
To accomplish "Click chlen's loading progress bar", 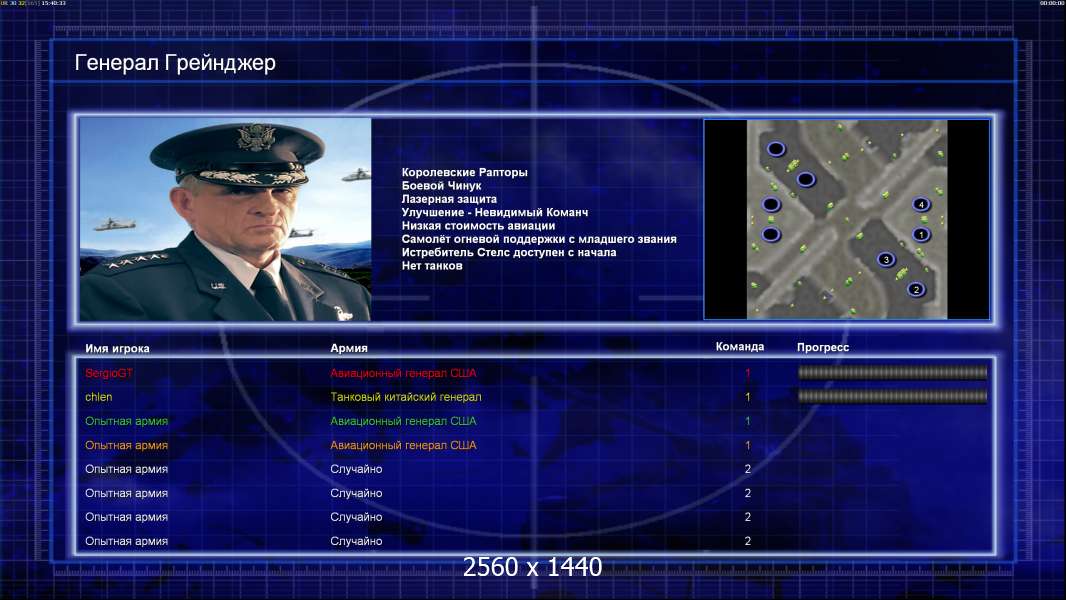I will (x=892, y=396).
